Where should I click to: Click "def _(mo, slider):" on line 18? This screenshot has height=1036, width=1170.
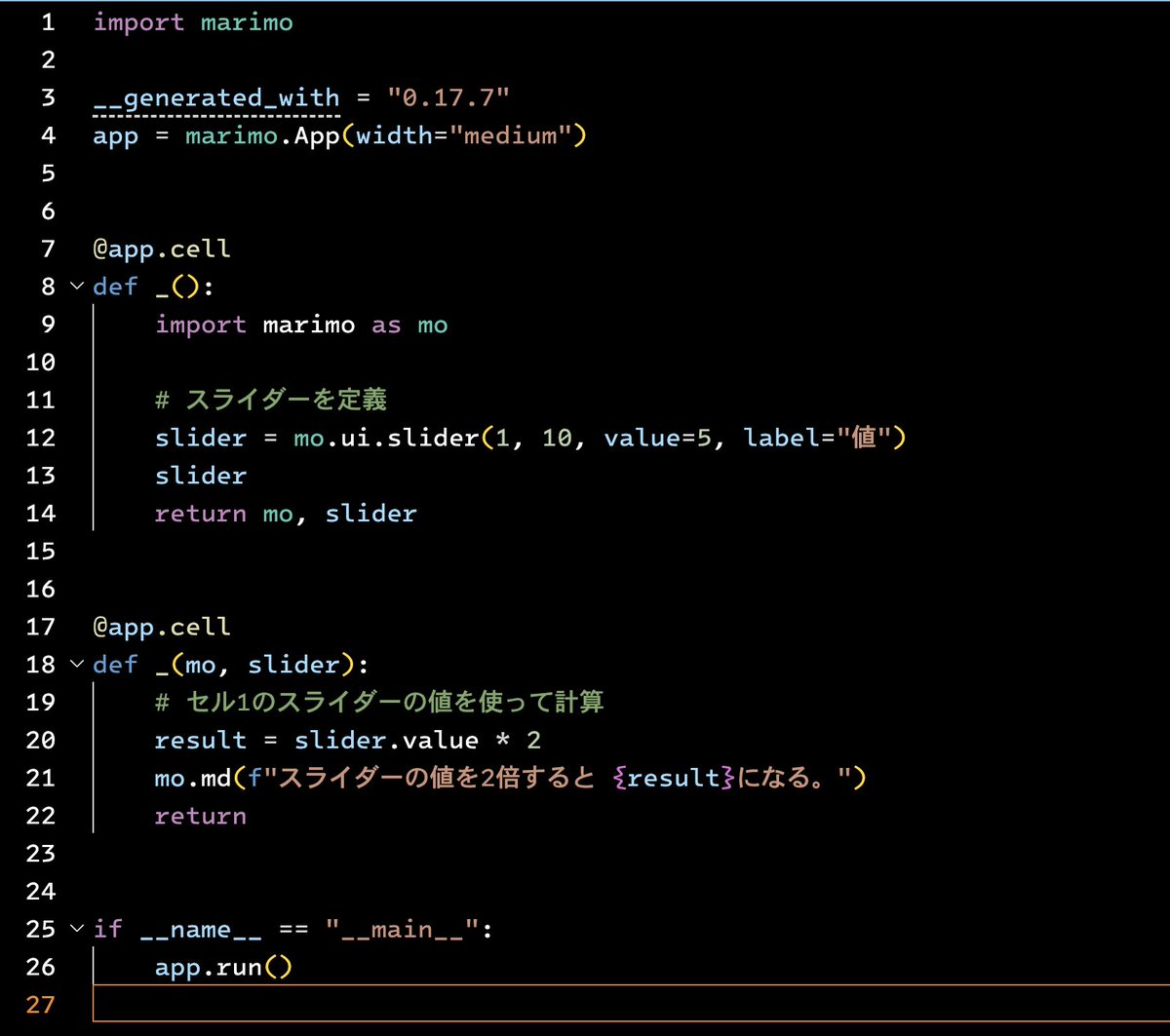click(231, 665)
